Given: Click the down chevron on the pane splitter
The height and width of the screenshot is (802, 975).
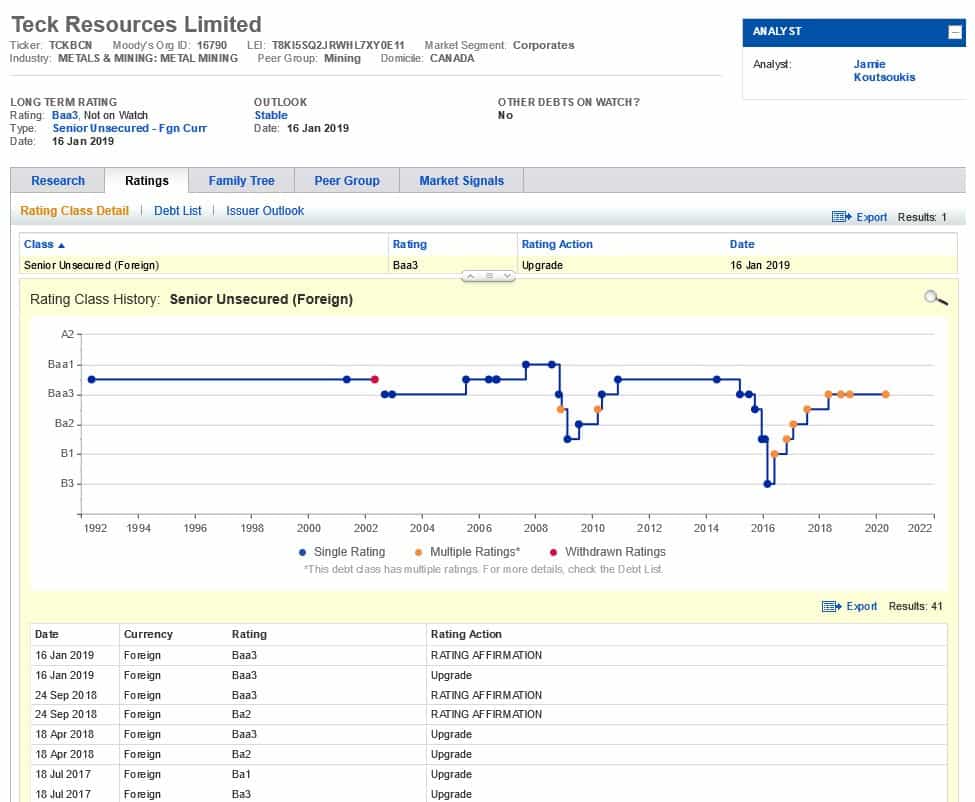Looking at the screenshot, I should 507,276.
